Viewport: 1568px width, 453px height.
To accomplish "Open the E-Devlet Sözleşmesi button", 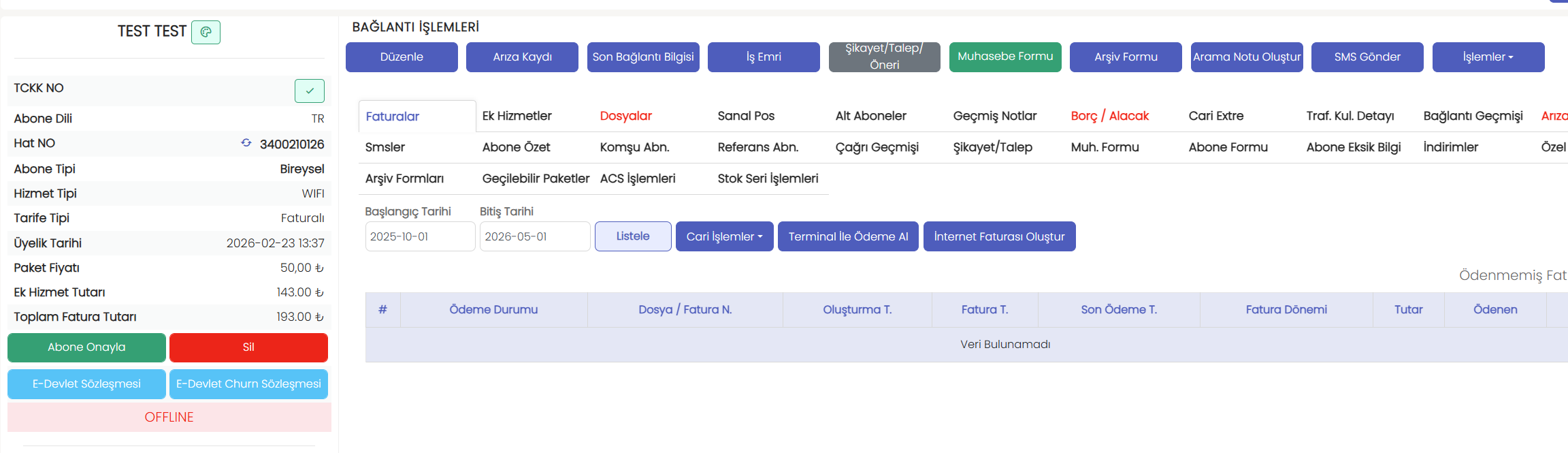I will (86, 384).
